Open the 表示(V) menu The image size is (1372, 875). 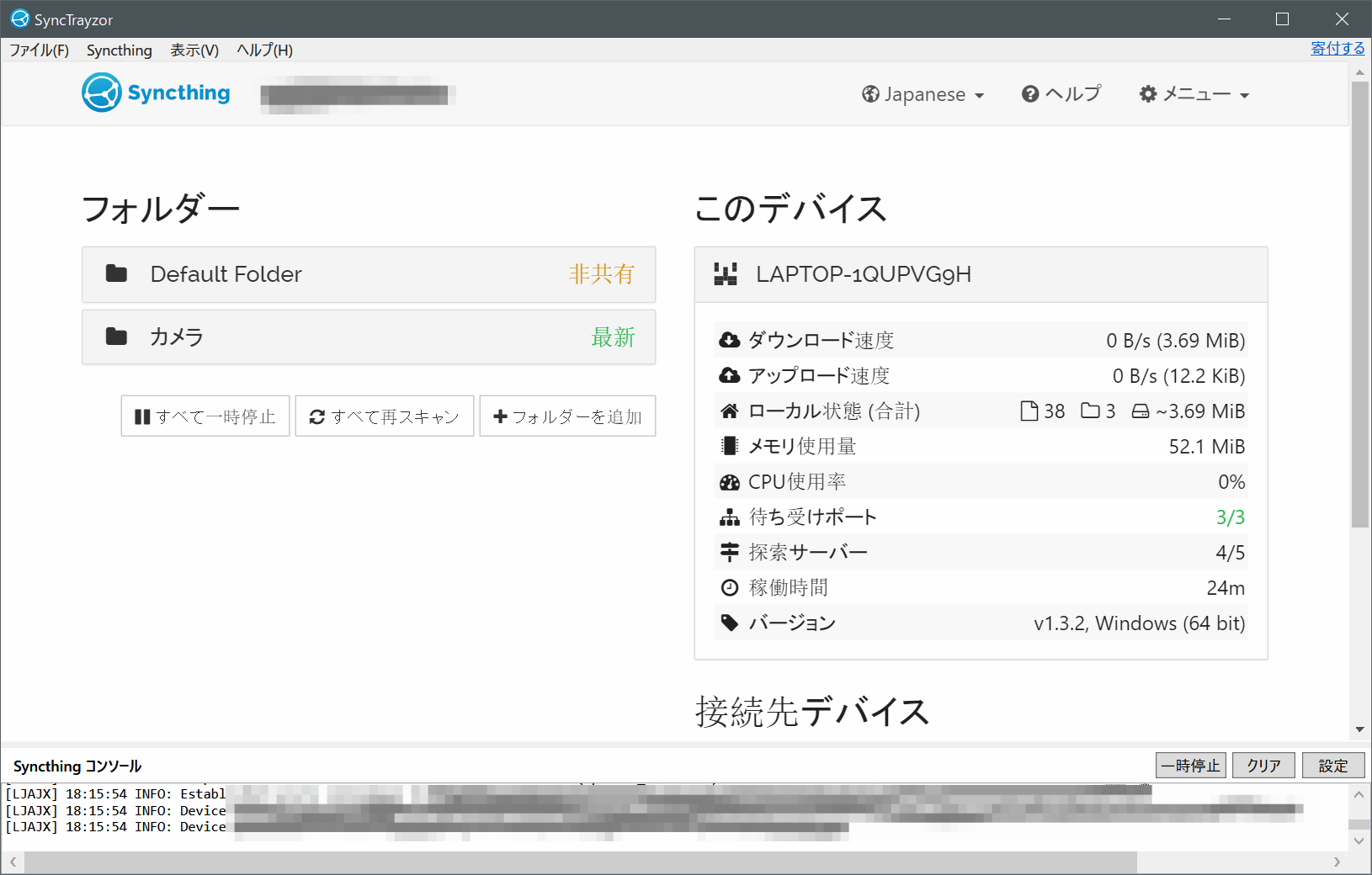point(194,50)
